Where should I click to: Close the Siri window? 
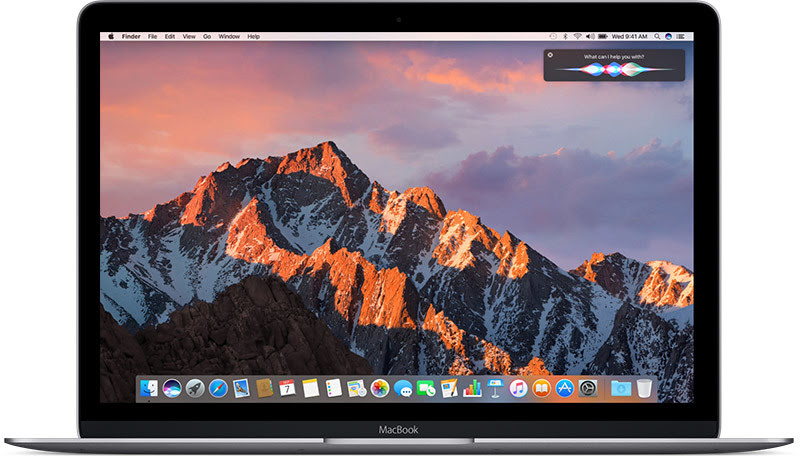pos(550,55)
